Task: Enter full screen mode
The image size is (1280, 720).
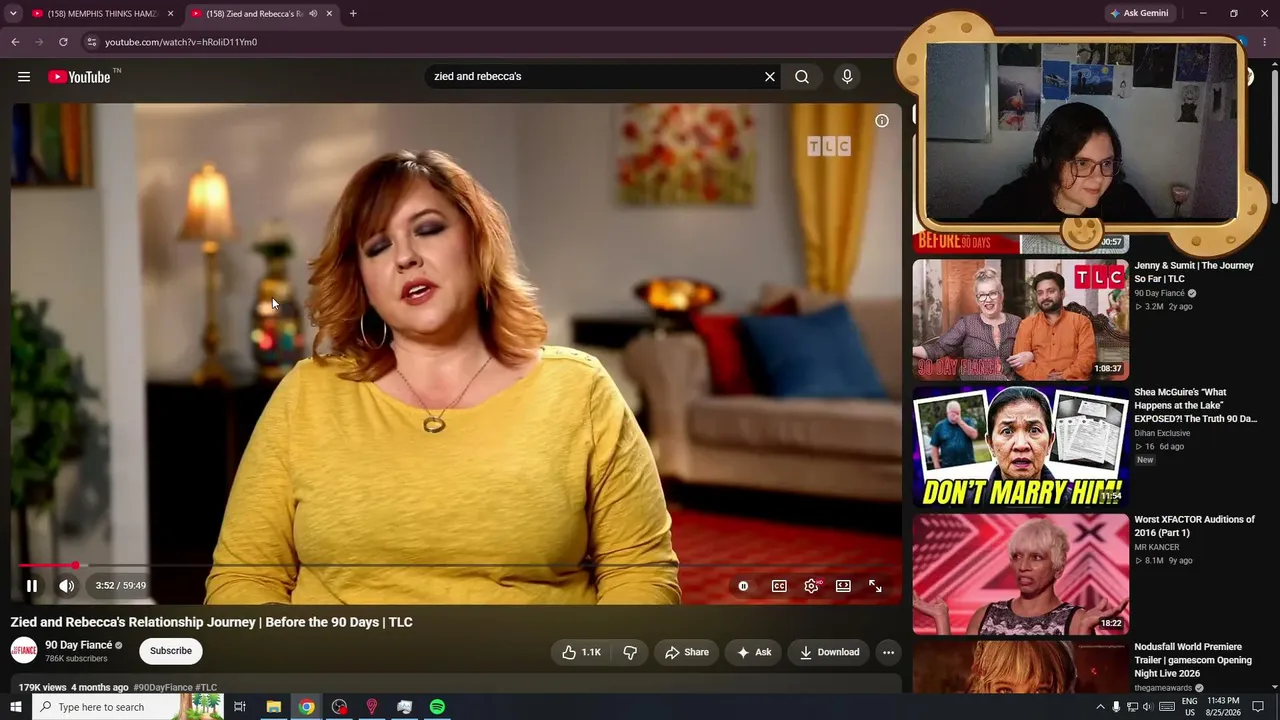Action: [x=875, y=586]
